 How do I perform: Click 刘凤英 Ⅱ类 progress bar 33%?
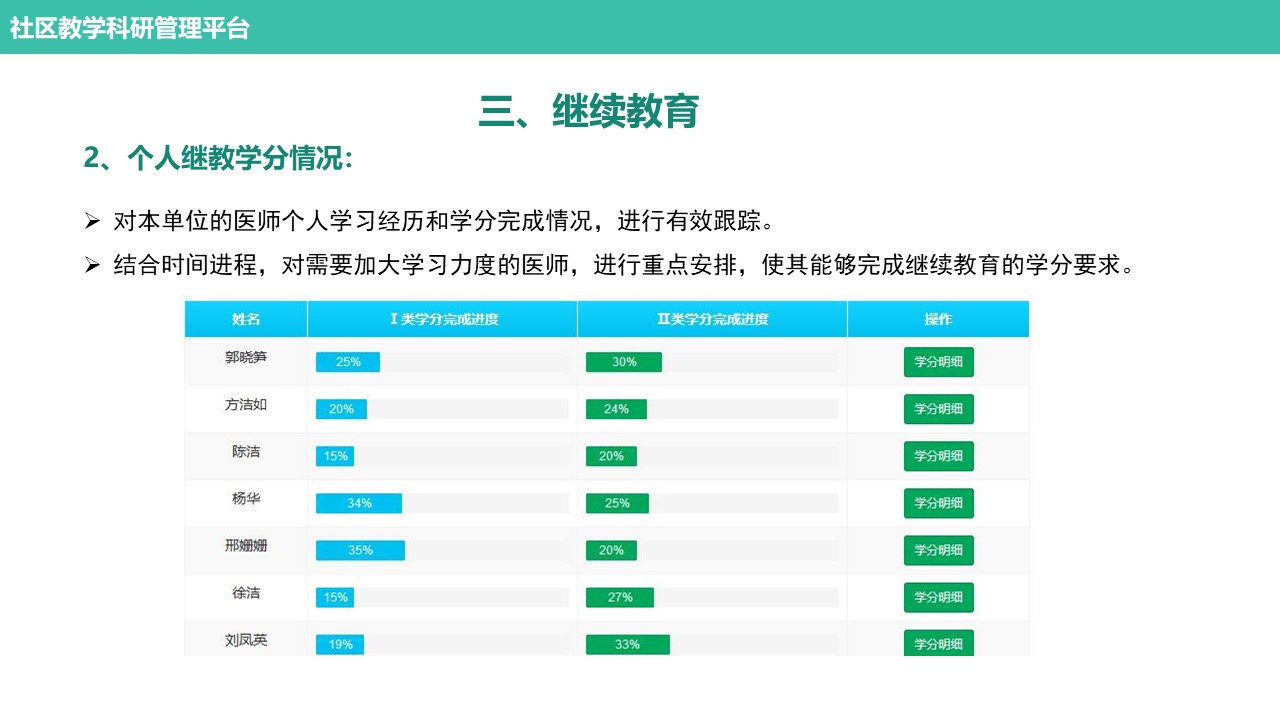(628, 644)
